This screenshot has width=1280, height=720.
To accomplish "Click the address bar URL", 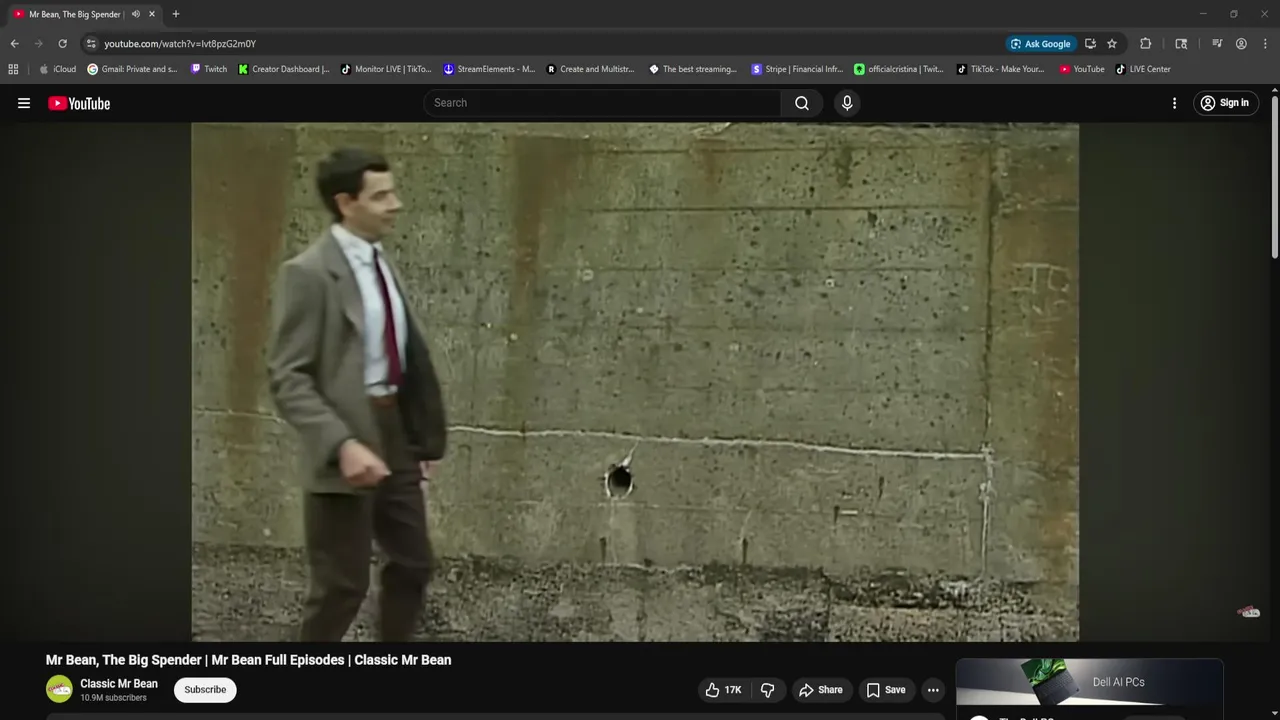I will click(x=180, y=44).
